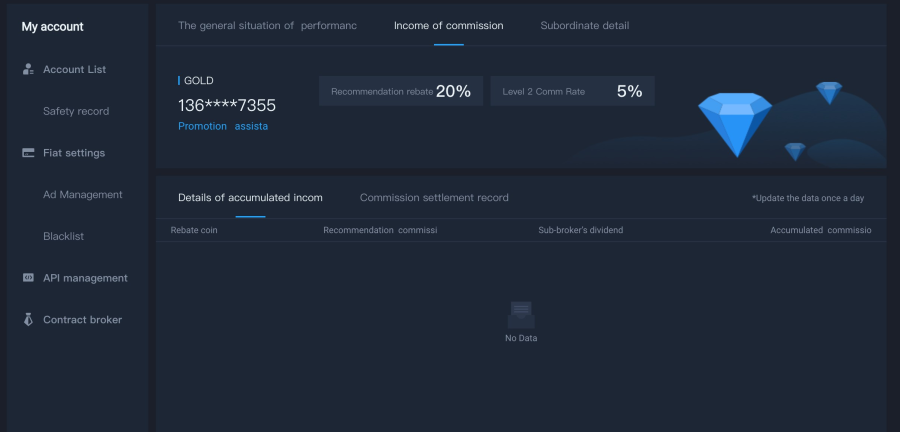Select Income of commission tab
The width and height of the screenshot is (900, 432).
click(448, 26)
